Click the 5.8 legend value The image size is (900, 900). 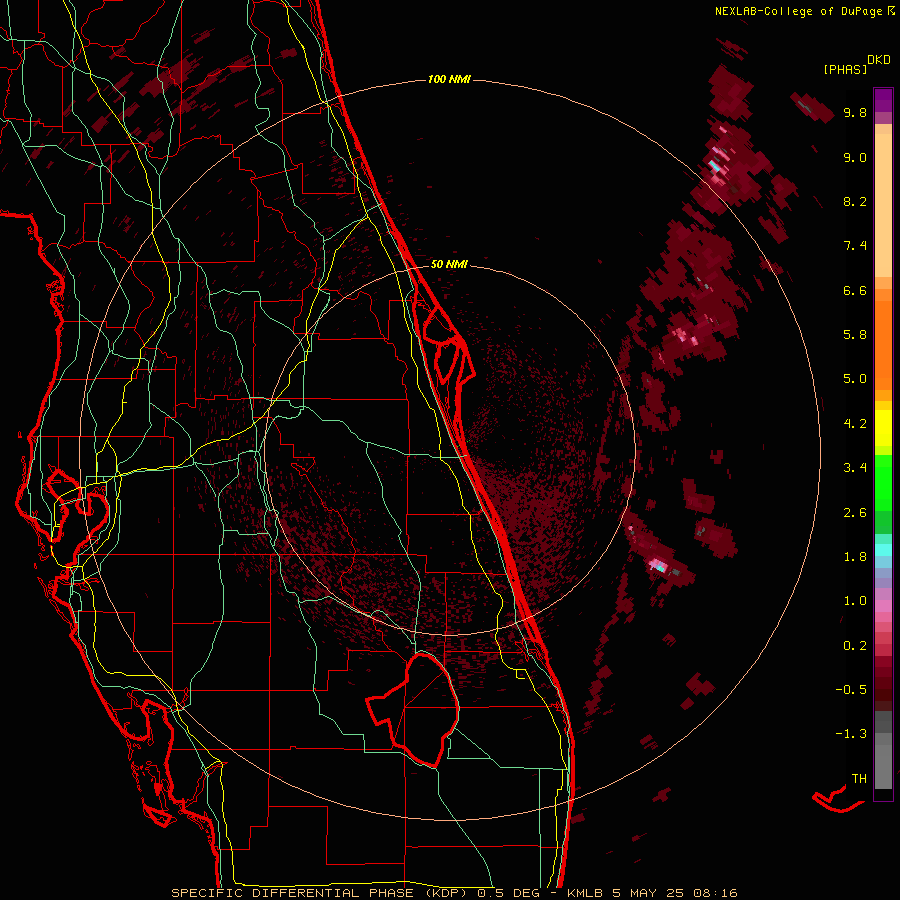pos(855,335)
